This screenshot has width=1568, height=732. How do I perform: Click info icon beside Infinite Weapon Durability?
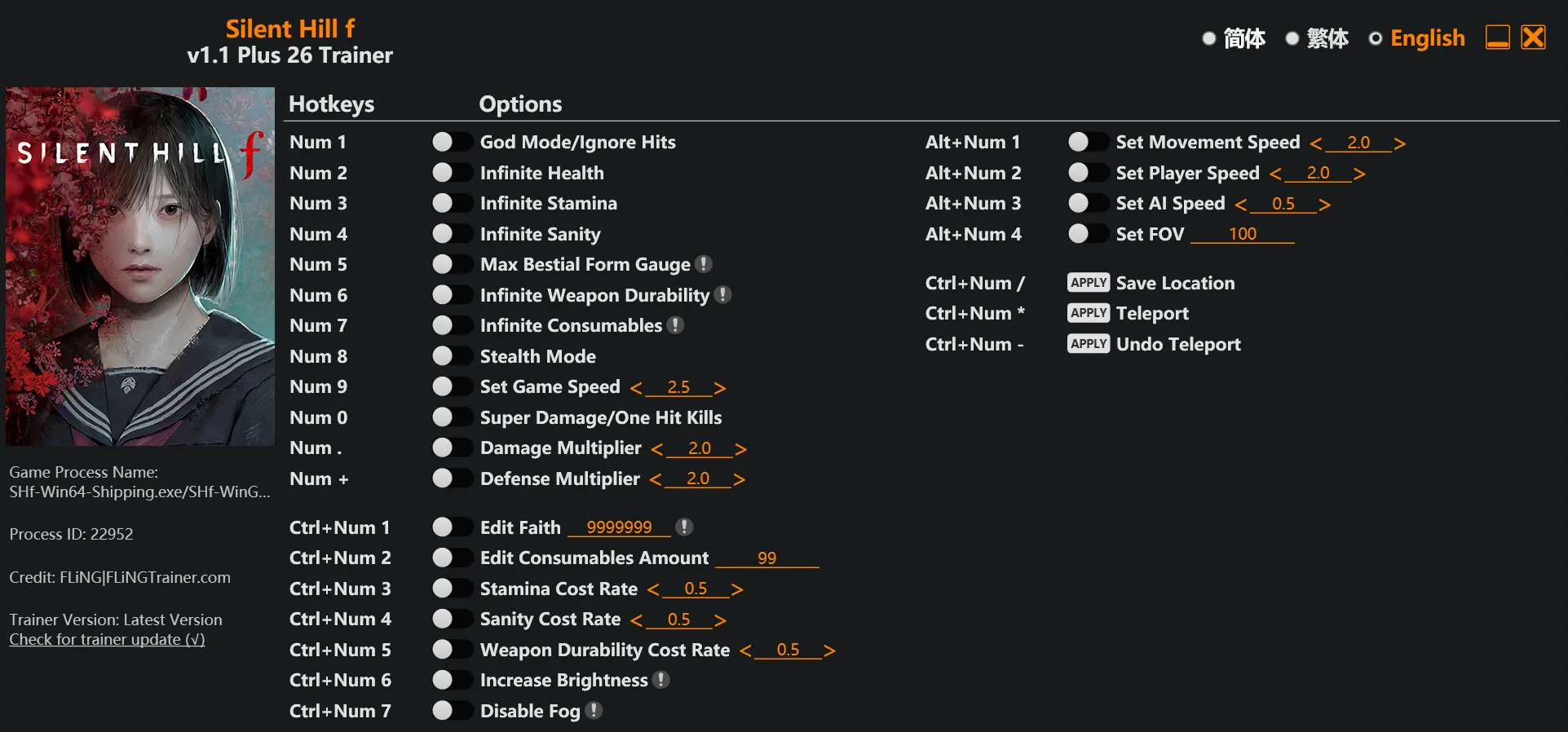(x=722, y=295)
